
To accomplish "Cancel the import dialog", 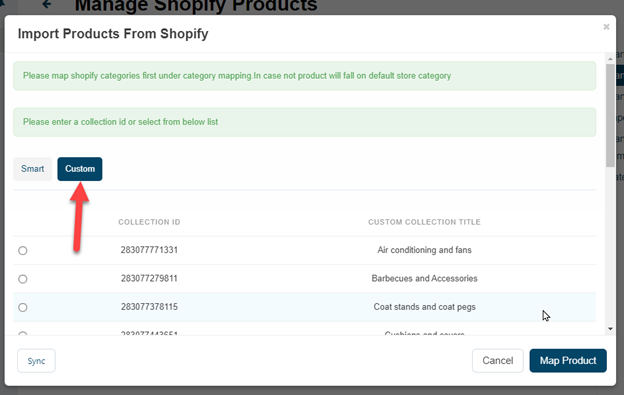I will pos(497,361).
